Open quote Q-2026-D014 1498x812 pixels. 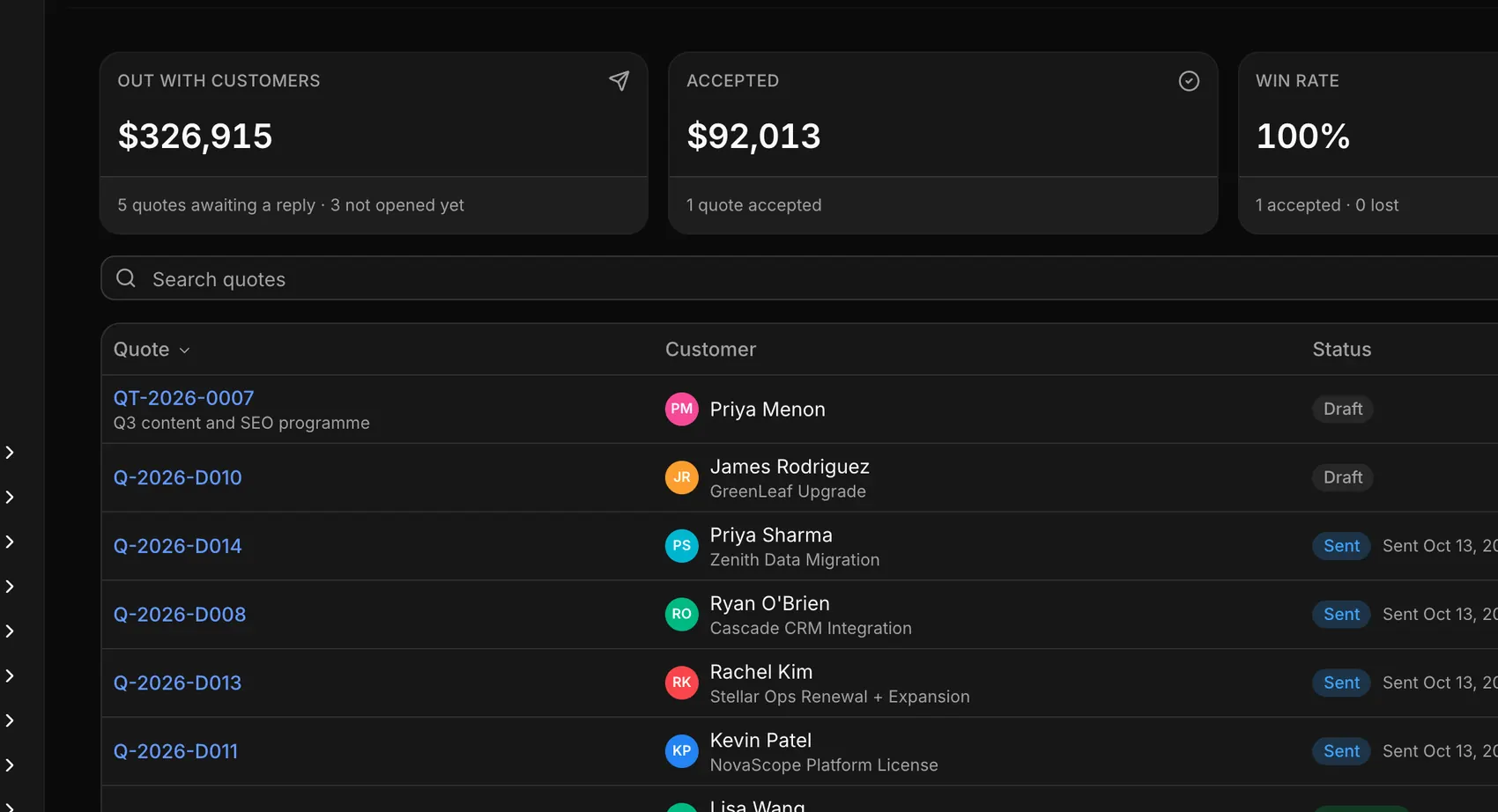177,546
